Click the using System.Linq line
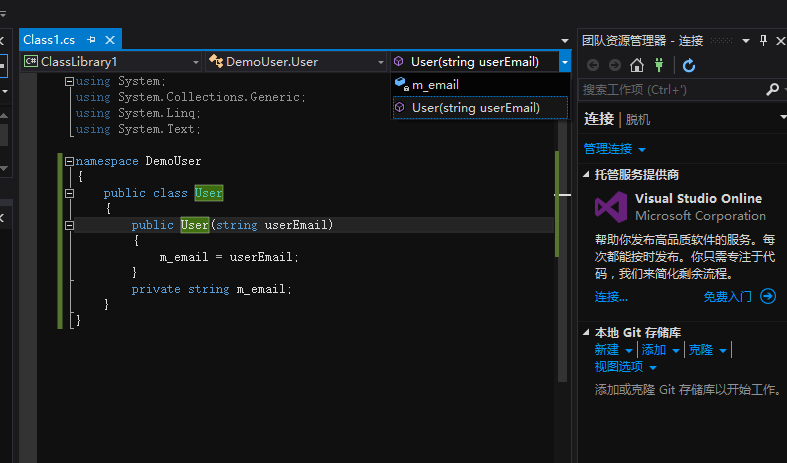 pyautogui.click(x=138, y=113)
